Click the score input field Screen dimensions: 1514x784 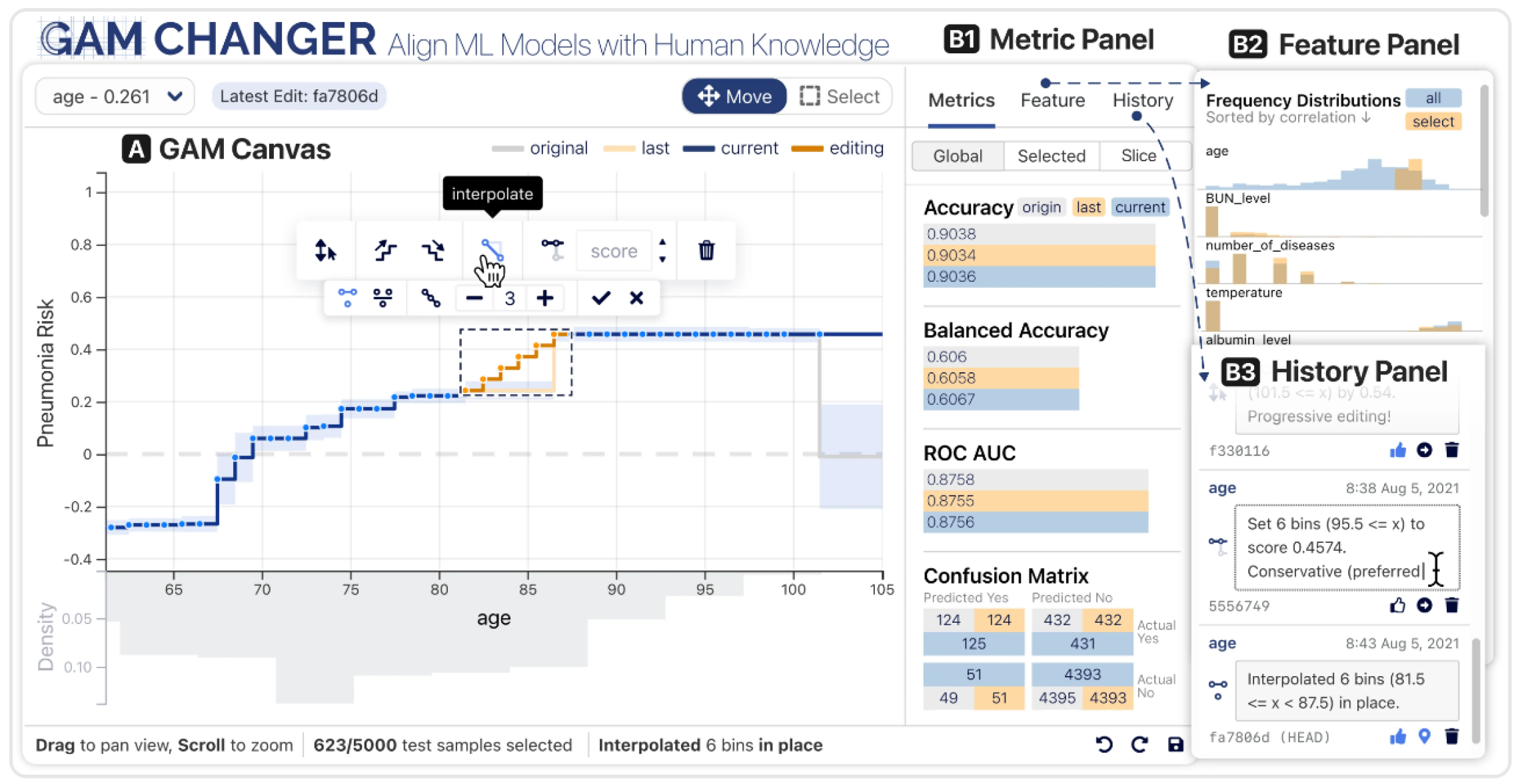click(614, 251)
